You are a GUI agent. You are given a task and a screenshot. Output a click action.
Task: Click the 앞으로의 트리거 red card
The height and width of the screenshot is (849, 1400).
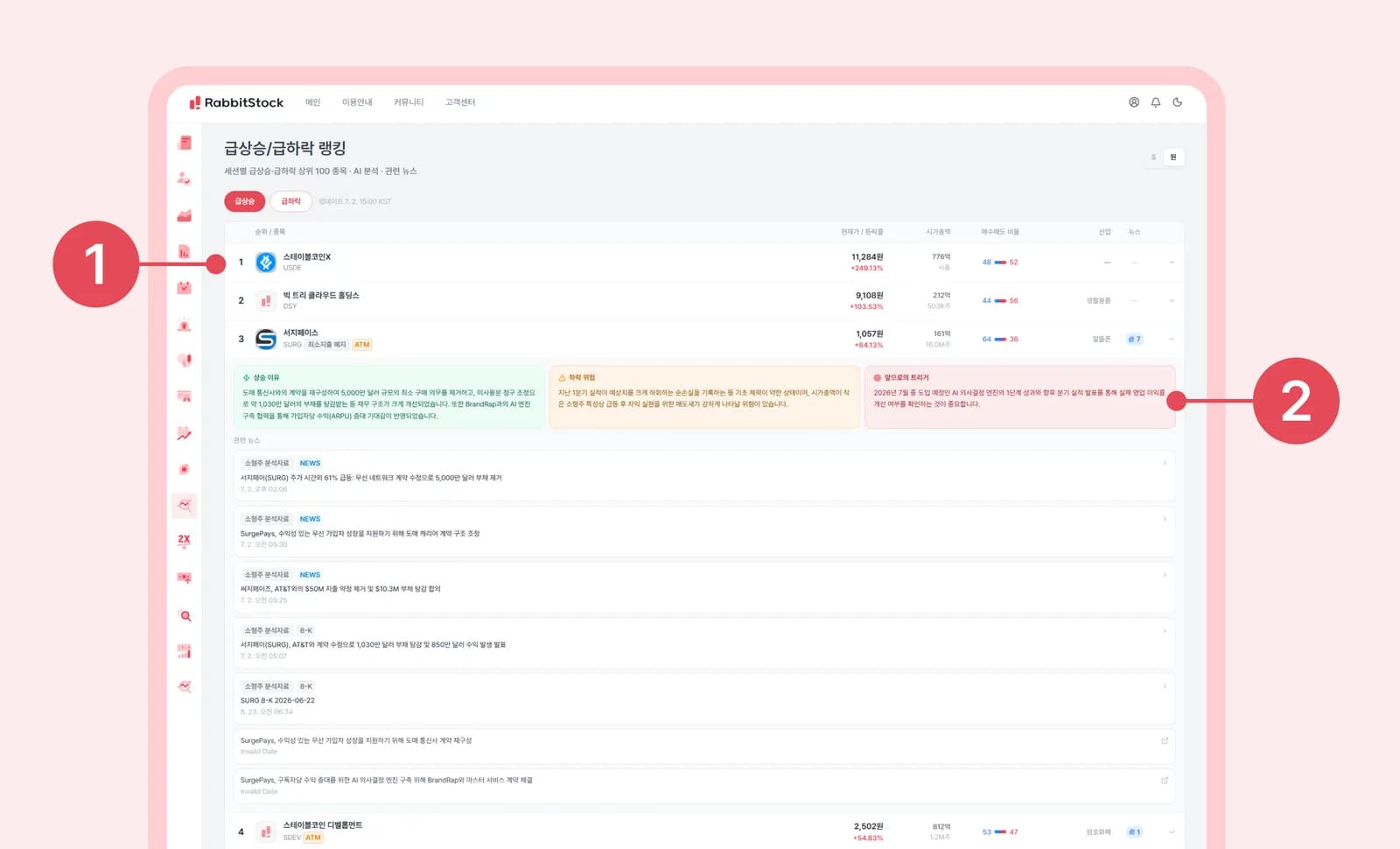click(1019, 396)
